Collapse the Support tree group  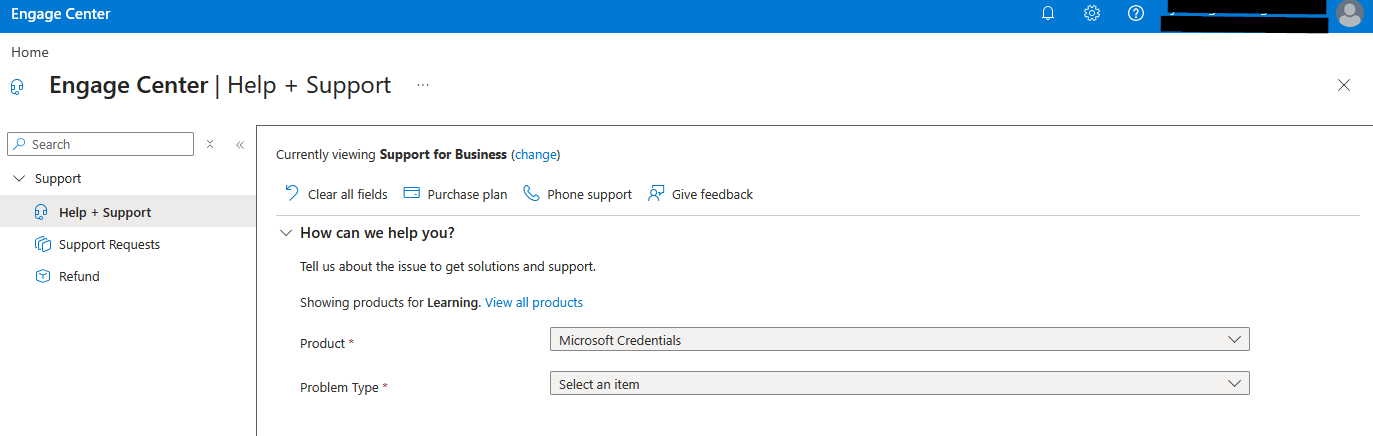(19, 178)
